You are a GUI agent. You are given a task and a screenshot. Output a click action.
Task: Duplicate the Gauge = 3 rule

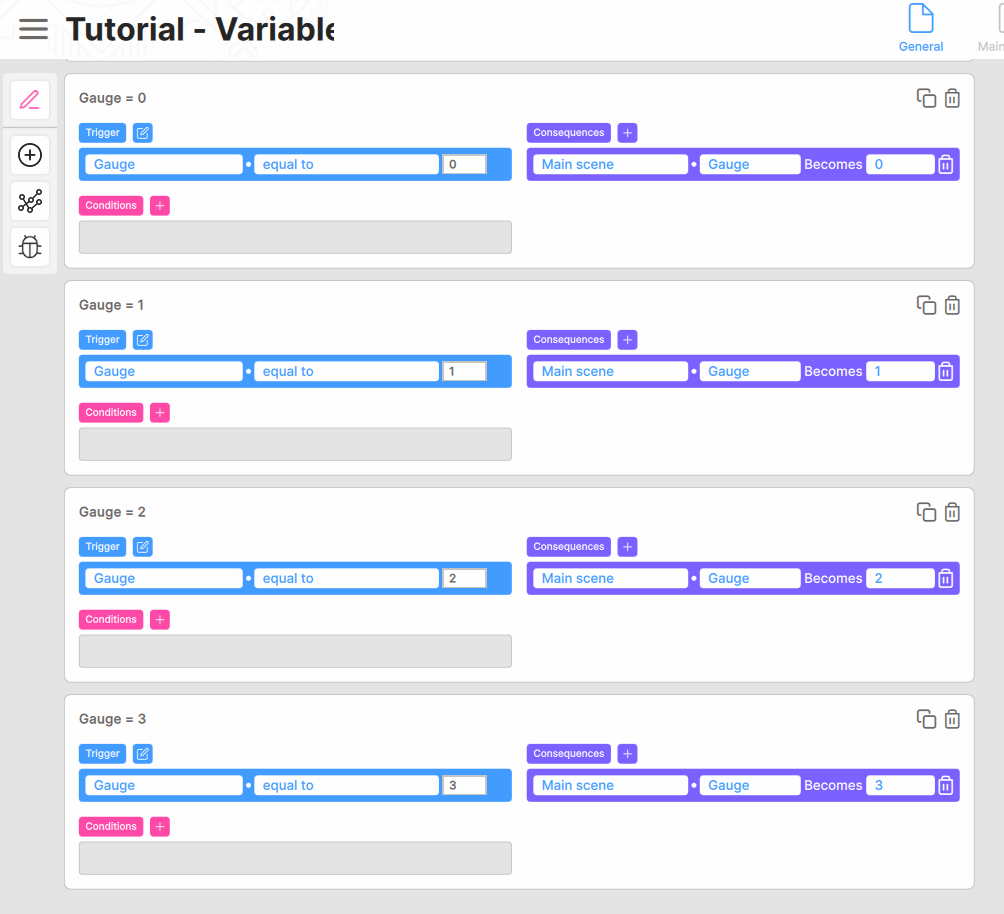pos(926,719)
